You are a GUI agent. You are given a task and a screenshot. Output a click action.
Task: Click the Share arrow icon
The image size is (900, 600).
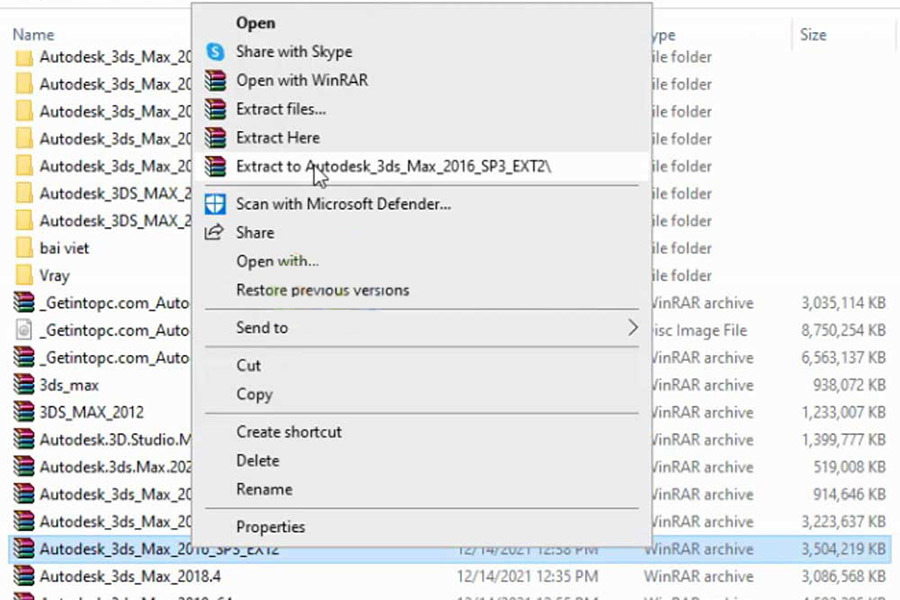(214, 232)
